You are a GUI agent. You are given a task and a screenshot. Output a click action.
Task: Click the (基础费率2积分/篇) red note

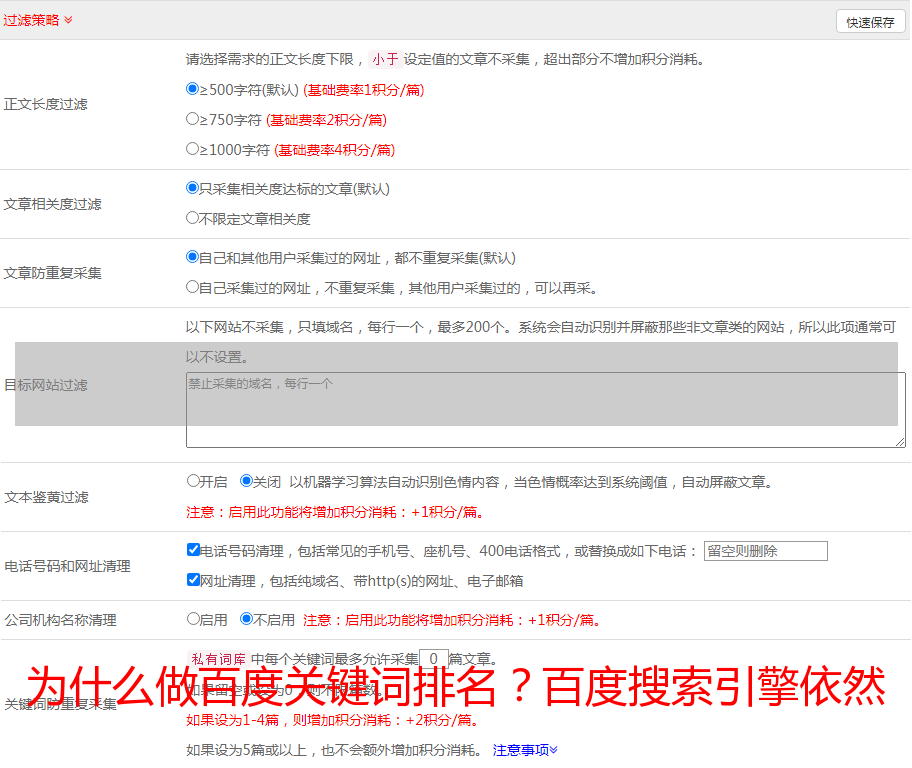coord(326,120)
